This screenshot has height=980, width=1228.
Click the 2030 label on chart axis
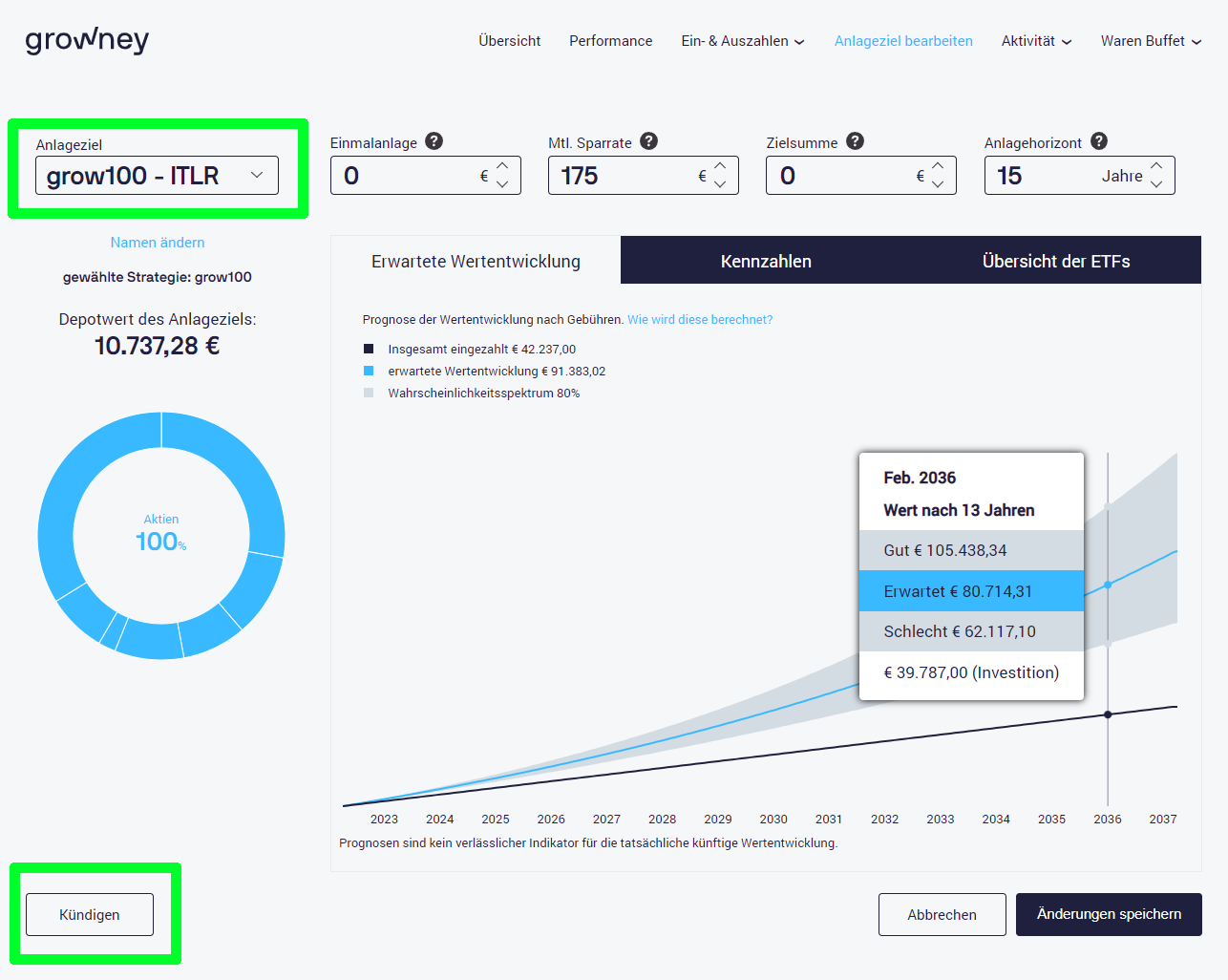pyautogui.click(x=773, y=820)
